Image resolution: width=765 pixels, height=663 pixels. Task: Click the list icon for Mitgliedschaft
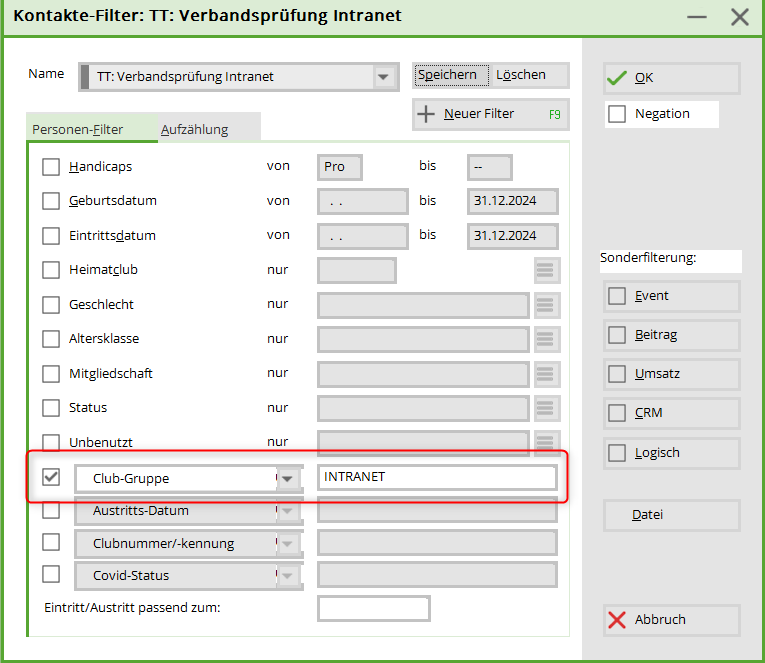(x=544, y=374)
